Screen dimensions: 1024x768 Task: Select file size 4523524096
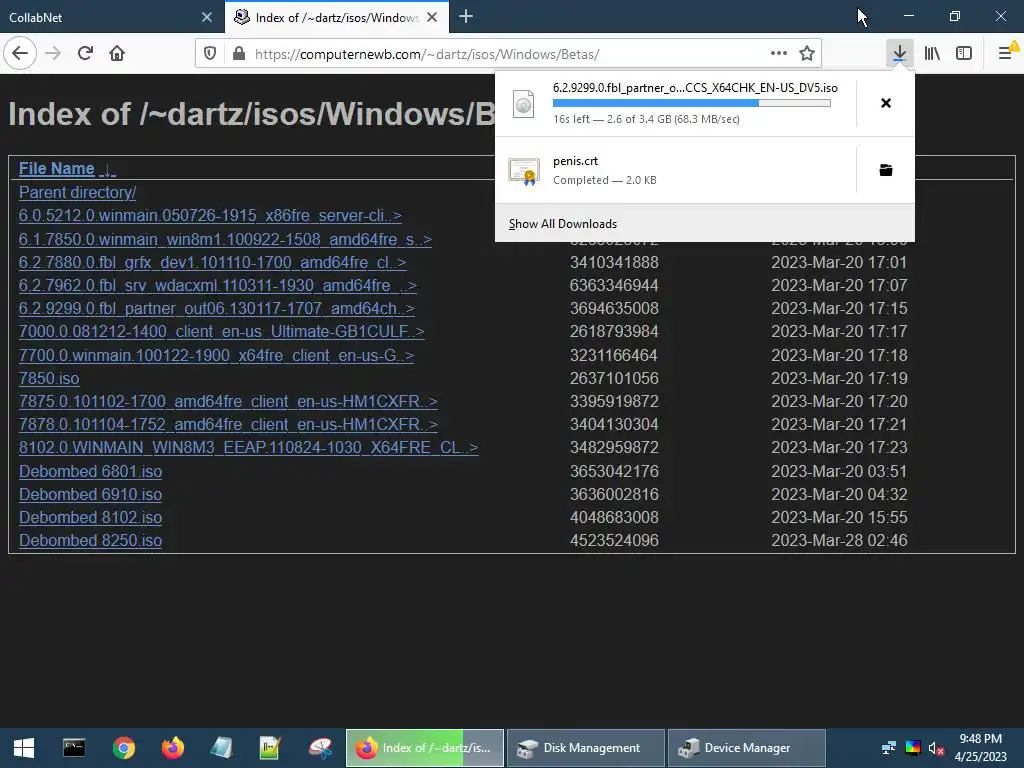(614, 541)
